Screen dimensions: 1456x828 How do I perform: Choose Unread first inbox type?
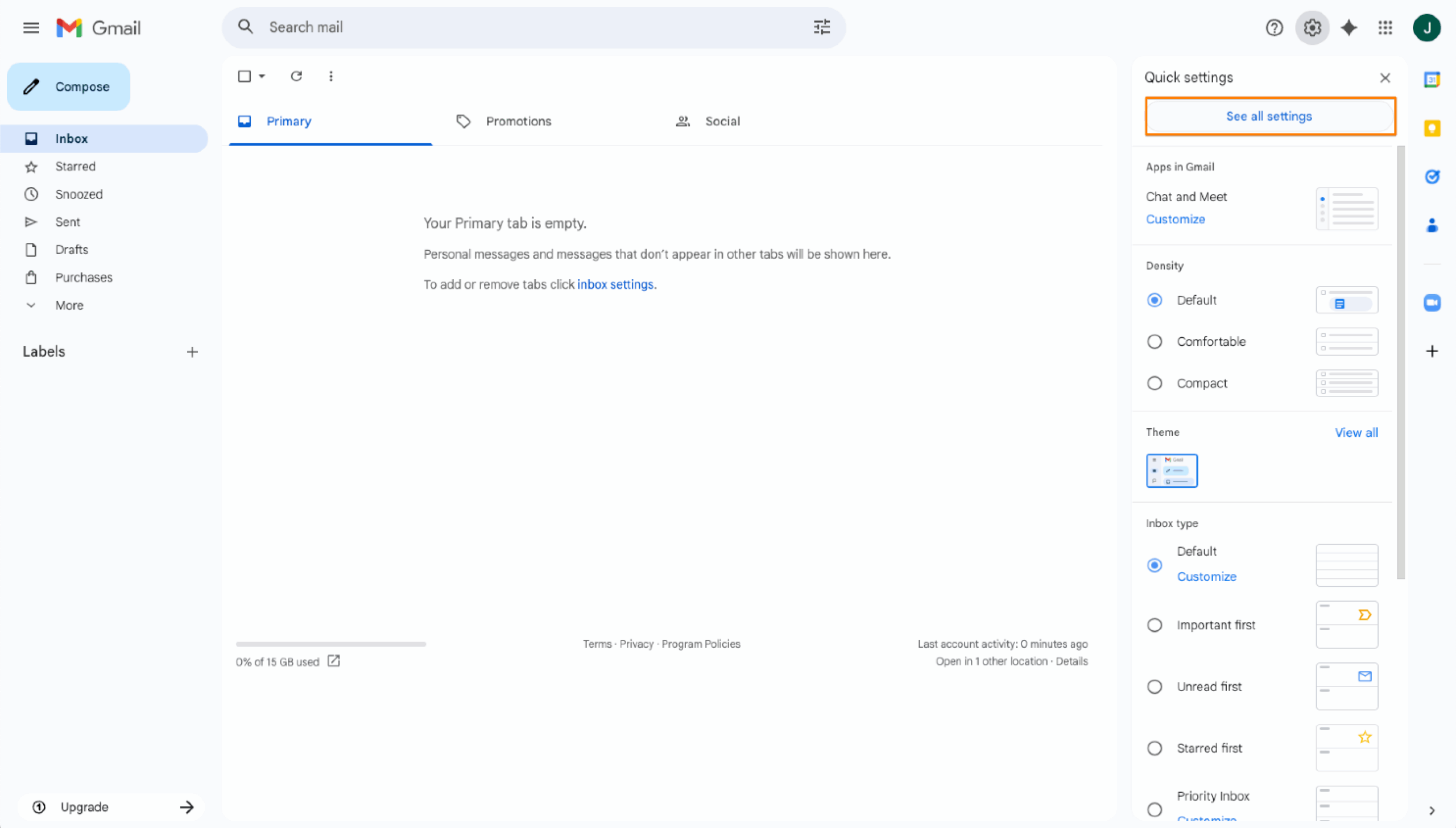(1155, 686)
